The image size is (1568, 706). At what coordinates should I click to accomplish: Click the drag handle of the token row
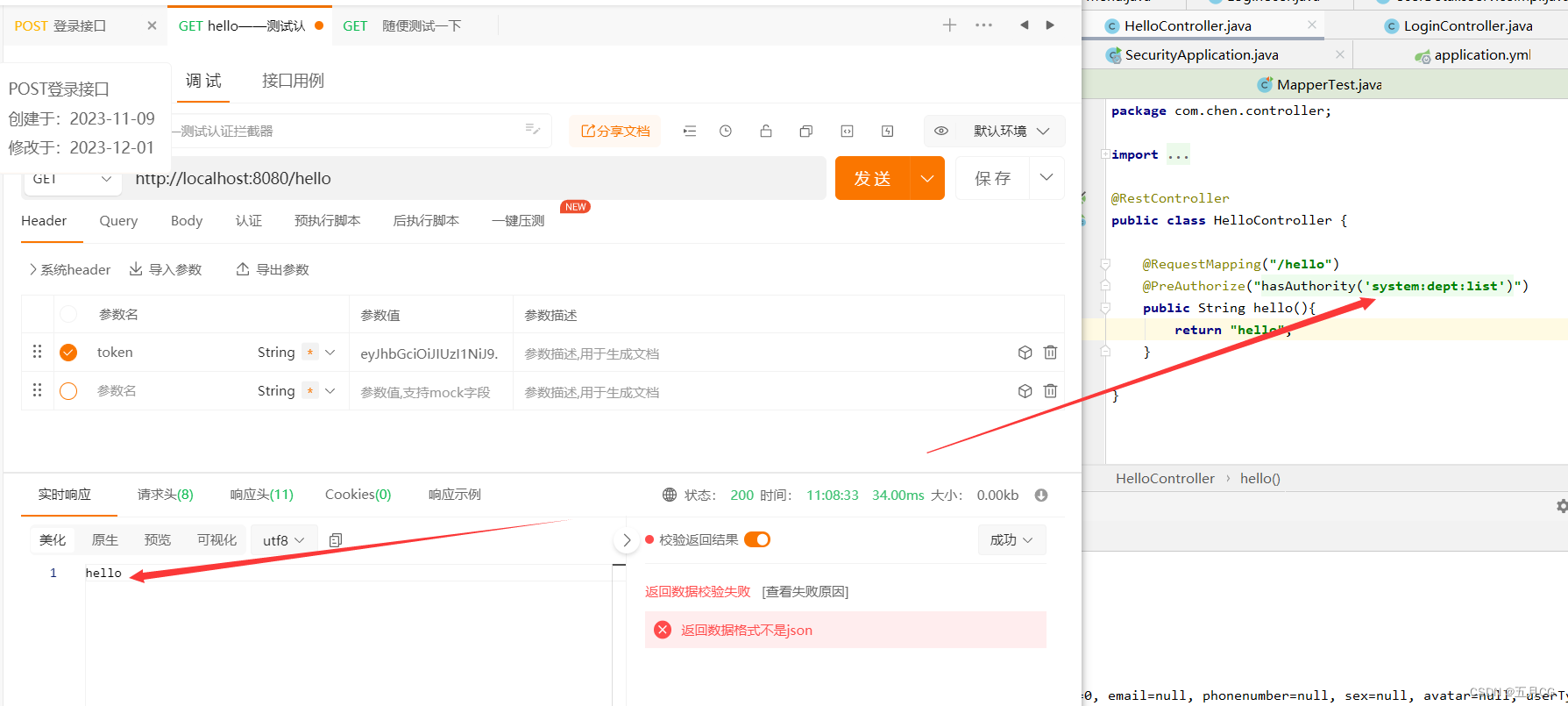[x=37, y=352]
